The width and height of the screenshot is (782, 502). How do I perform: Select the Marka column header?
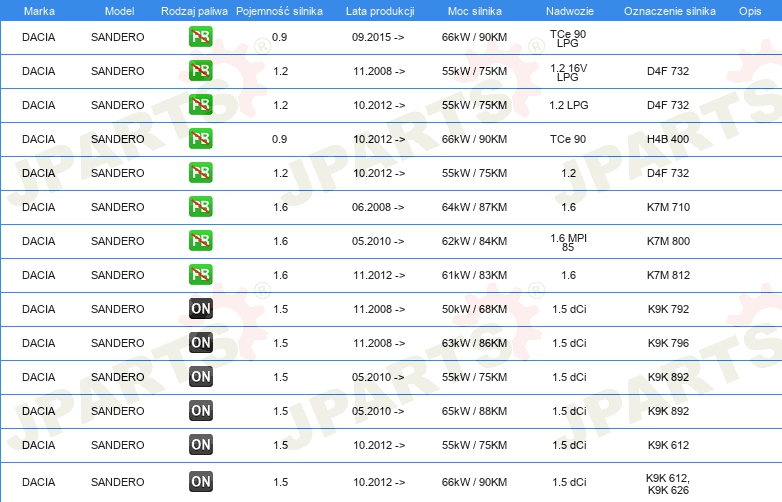[39, 11]
